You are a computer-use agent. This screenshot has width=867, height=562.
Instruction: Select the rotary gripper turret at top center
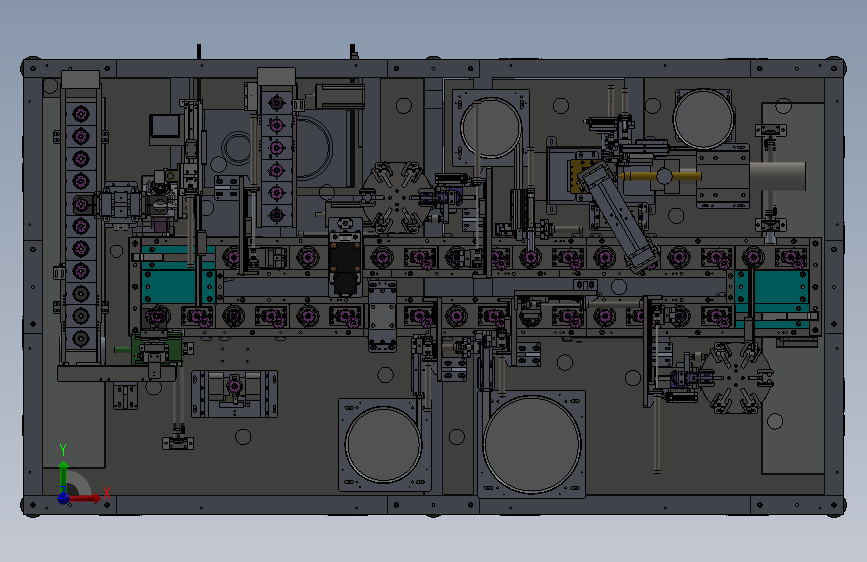tap(396, 197)
